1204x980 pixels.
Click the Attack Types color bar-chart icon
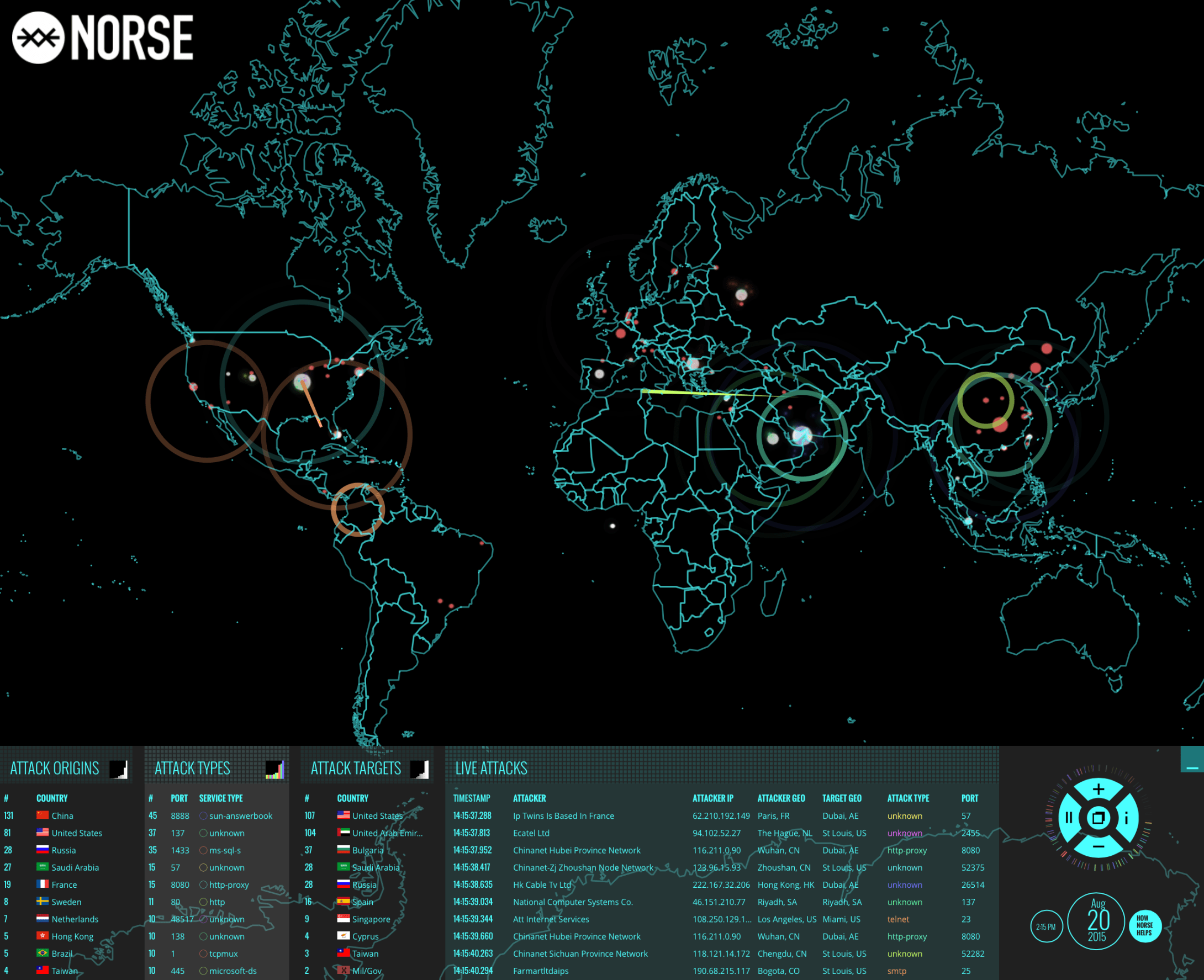(x=274, y=769)
